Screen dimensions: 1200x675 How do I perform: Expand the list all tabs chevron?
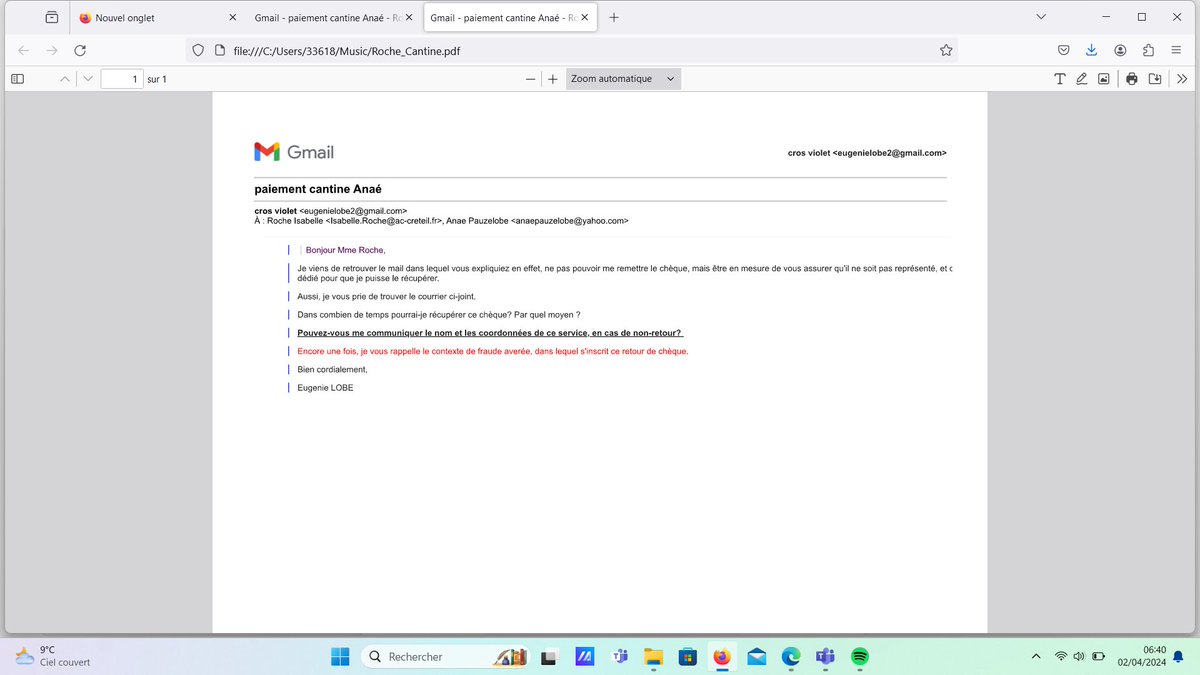click(x=1041, y=17)
